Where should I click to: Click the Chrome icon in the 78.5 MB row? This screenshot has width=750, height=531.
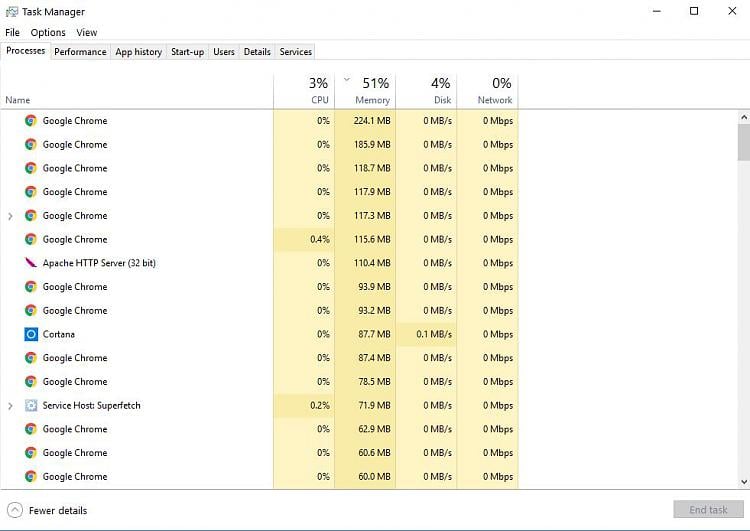point(31,381)
